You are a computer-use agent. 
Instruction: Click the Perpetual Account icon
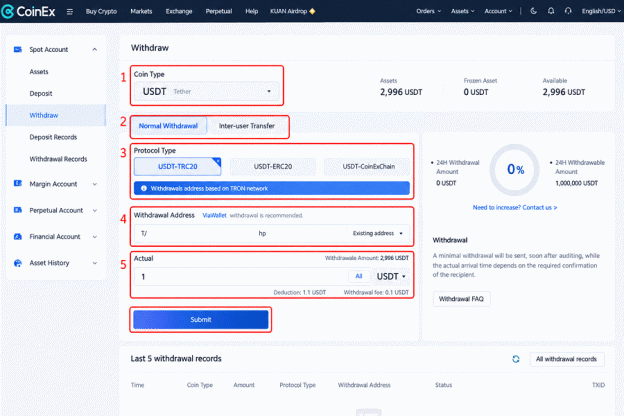(18, 210)
